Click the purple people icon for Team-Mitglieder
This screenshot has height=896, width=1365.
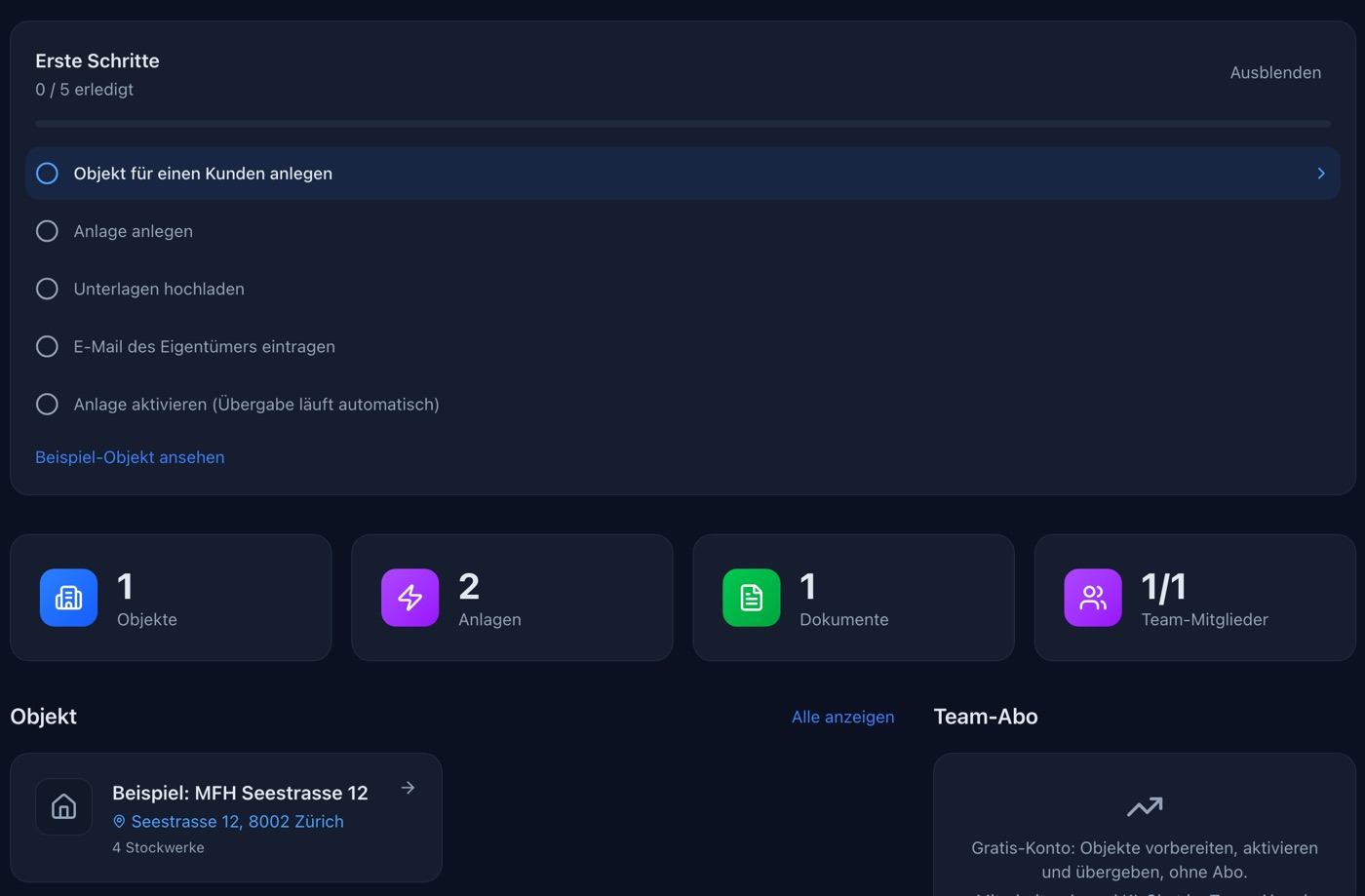coord(1093,598)
